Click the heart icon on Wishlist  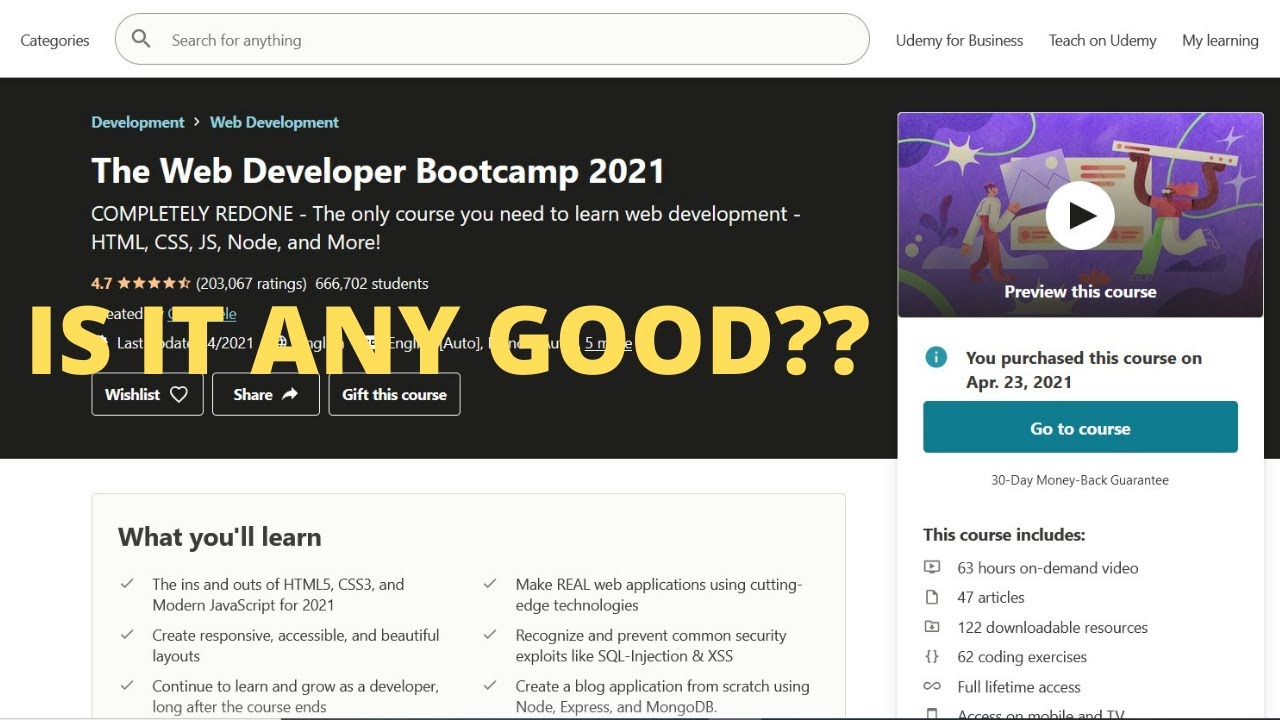[x=179, y=394]
